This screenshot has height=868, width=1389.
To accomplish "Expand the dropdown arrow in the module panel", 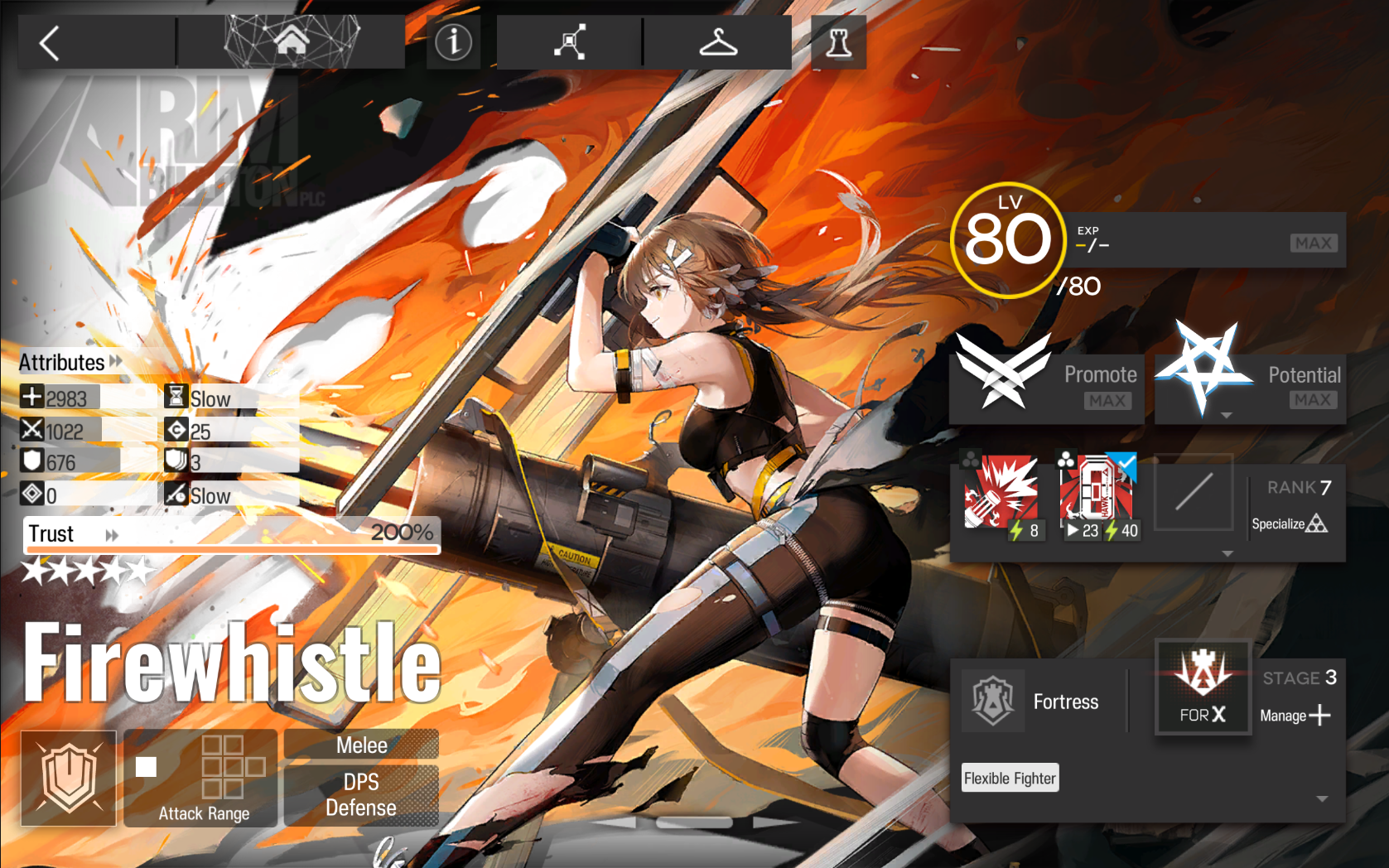I will point(1322,799).
